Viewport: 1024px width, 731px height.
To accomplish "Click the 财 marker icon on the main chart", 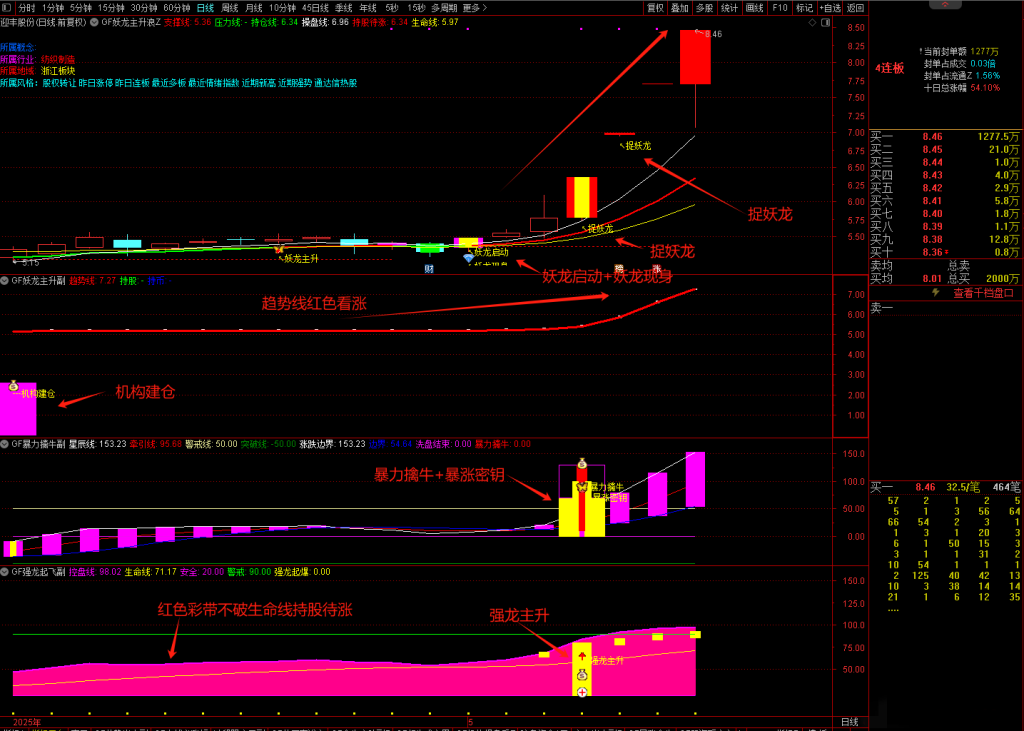I will click(429, 269).
